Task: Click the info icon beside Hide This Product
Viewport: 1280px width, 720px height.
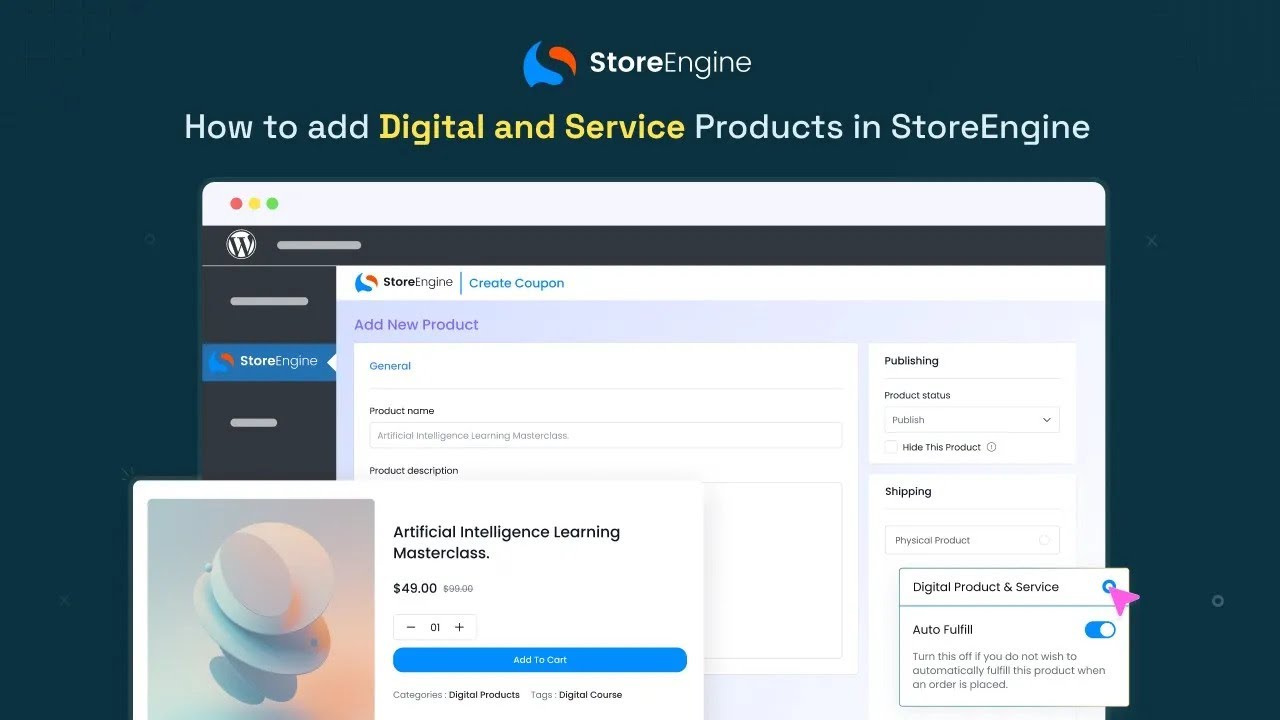Action: (992, 447)
